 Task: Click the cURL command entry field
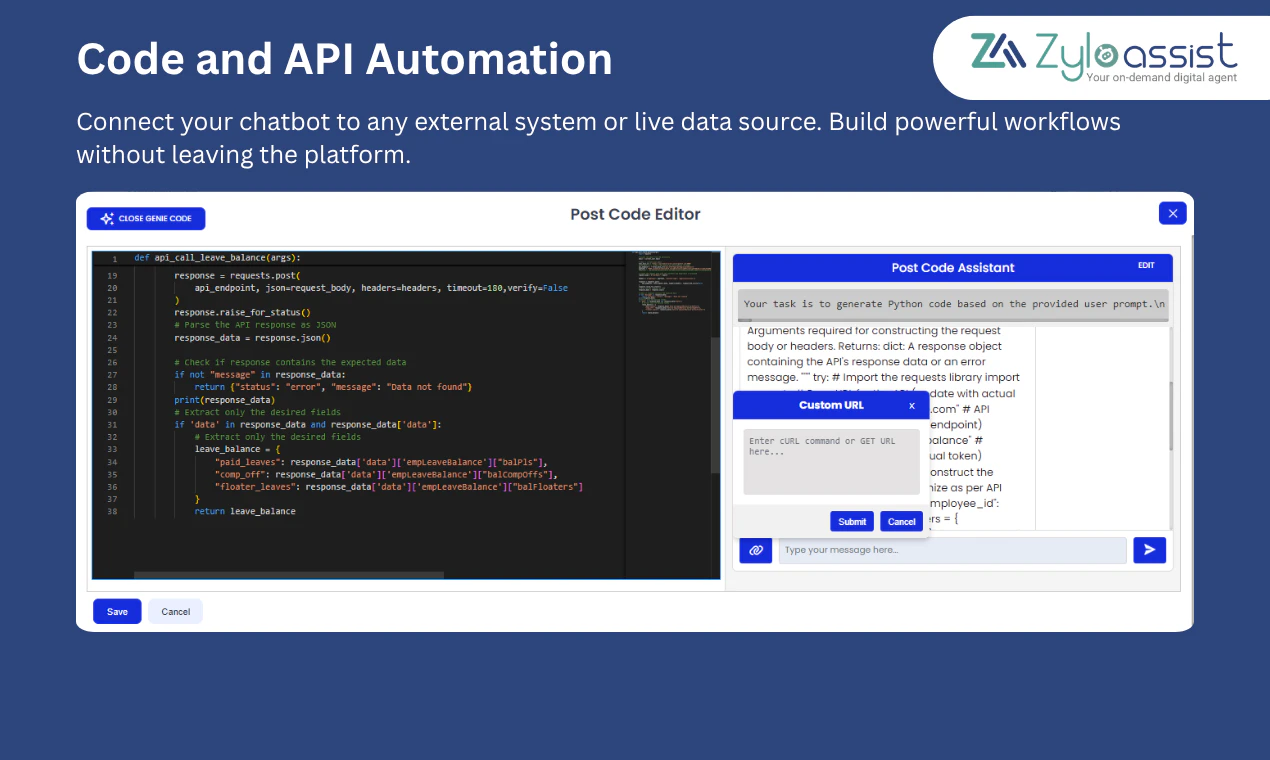[831, 460]
